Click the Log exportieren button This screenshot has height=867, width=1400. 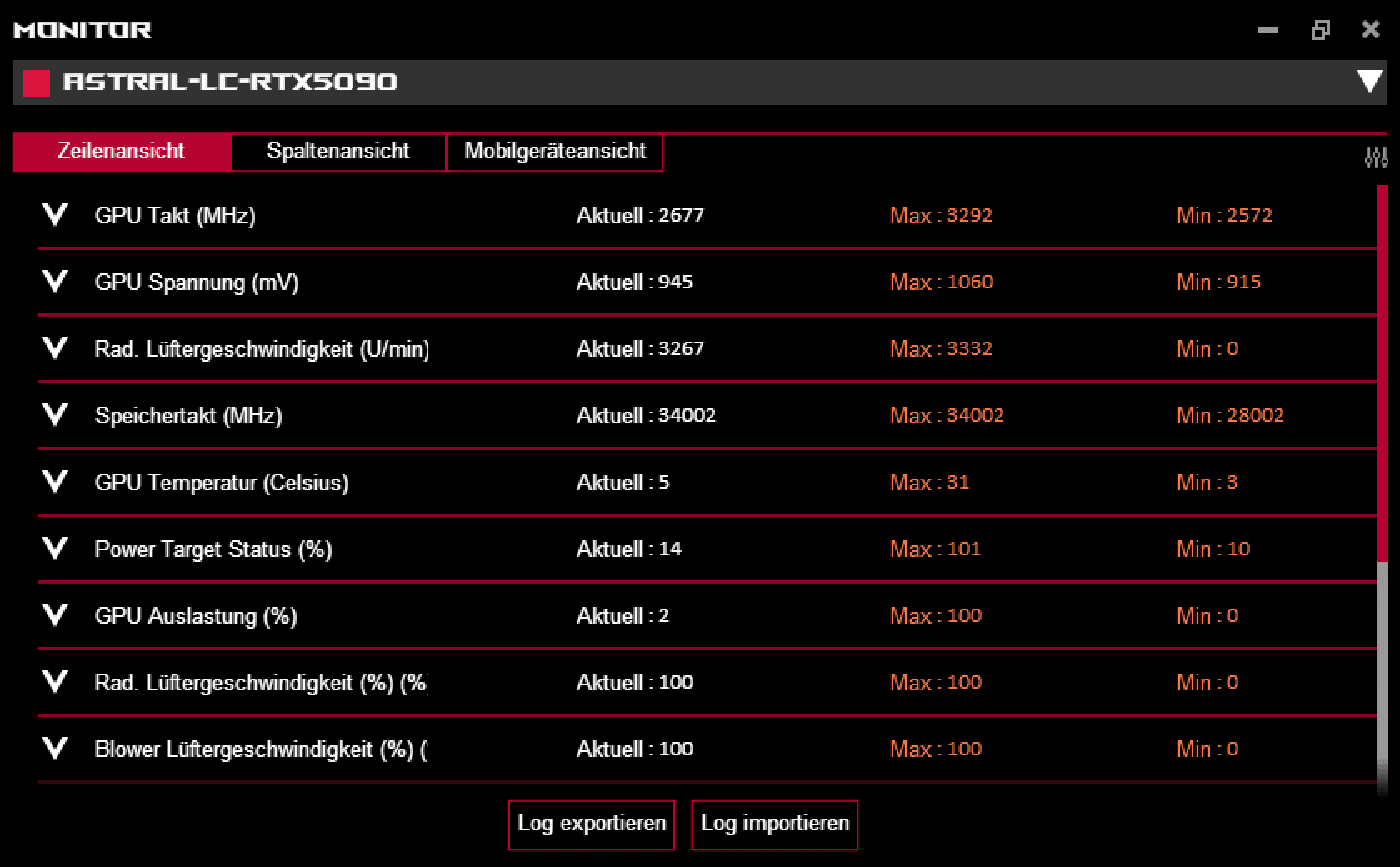(x=592, y=824)
